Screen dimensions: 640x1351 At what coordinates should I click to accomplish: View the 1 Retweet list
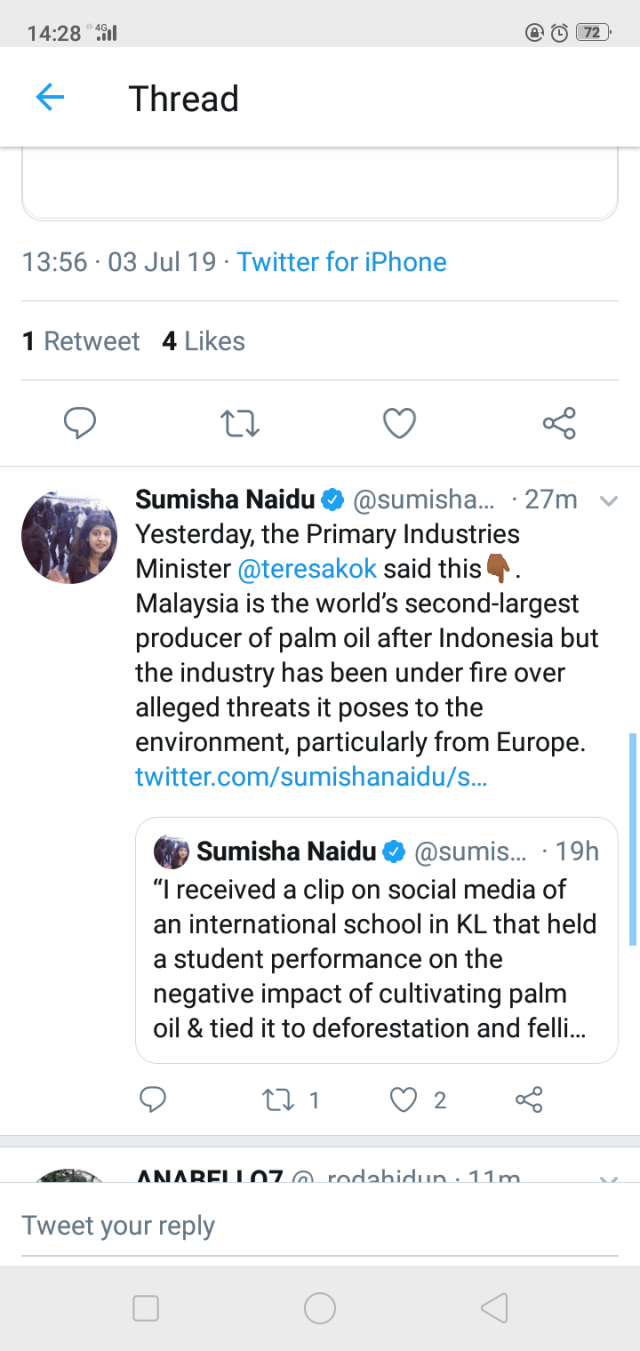pos(81,341)
